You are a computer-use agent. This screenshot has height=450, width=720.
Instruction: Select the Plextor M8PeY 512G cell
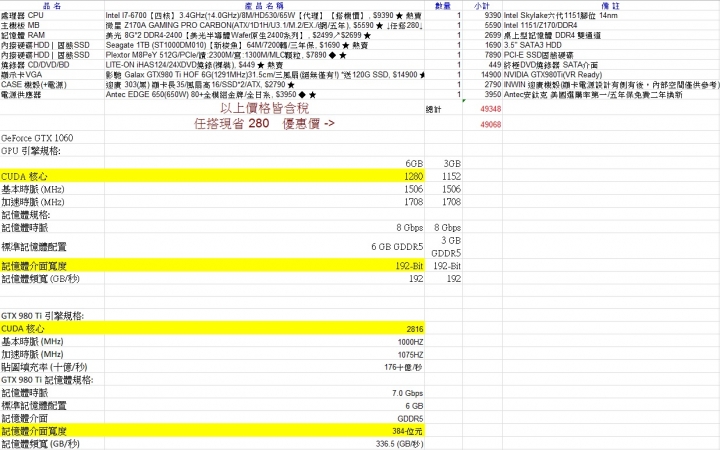[264, 55]
